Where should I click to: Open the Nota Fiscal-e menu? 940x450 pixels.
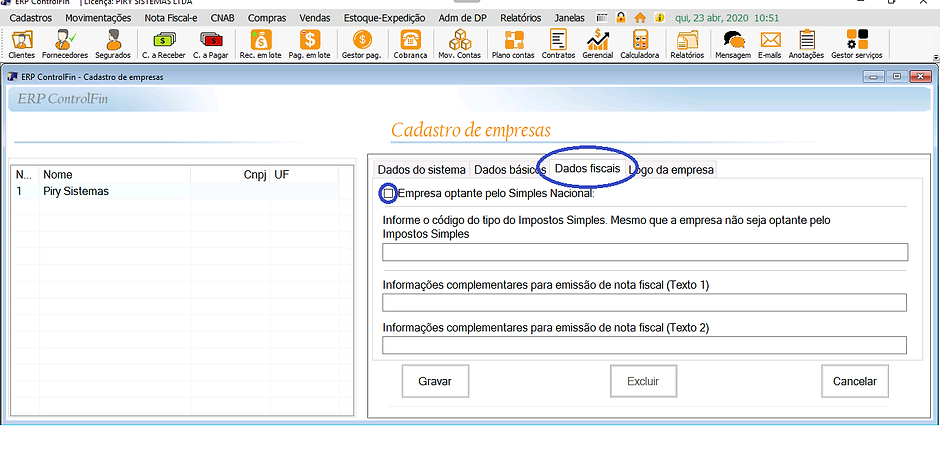click(171, 18)
